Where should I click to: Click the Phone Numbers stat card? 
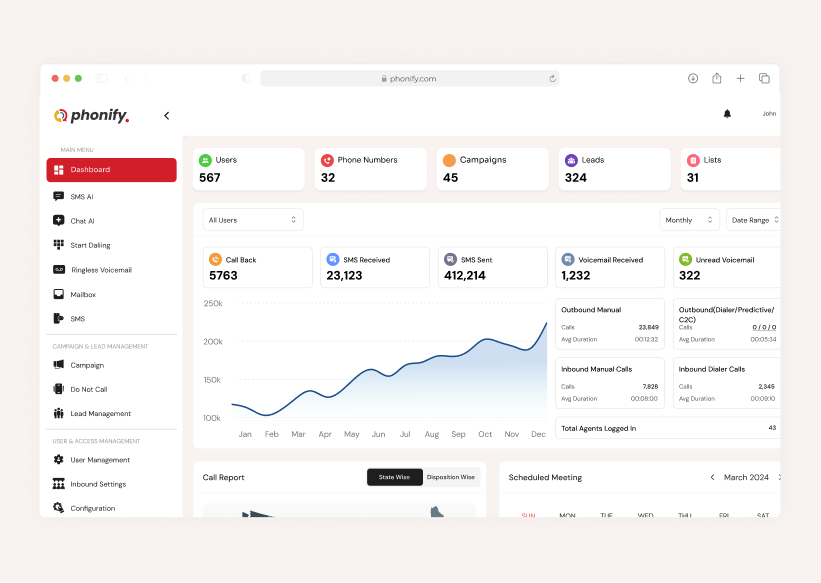pyautogui.click(x=369, y=169)
